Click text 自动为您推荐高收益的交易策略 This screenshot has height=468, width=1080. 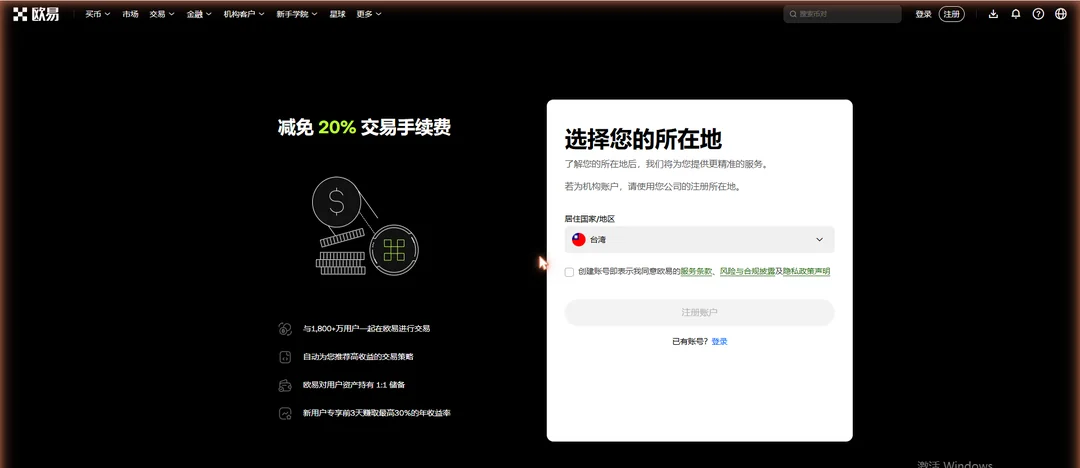[x=358, y=357]
